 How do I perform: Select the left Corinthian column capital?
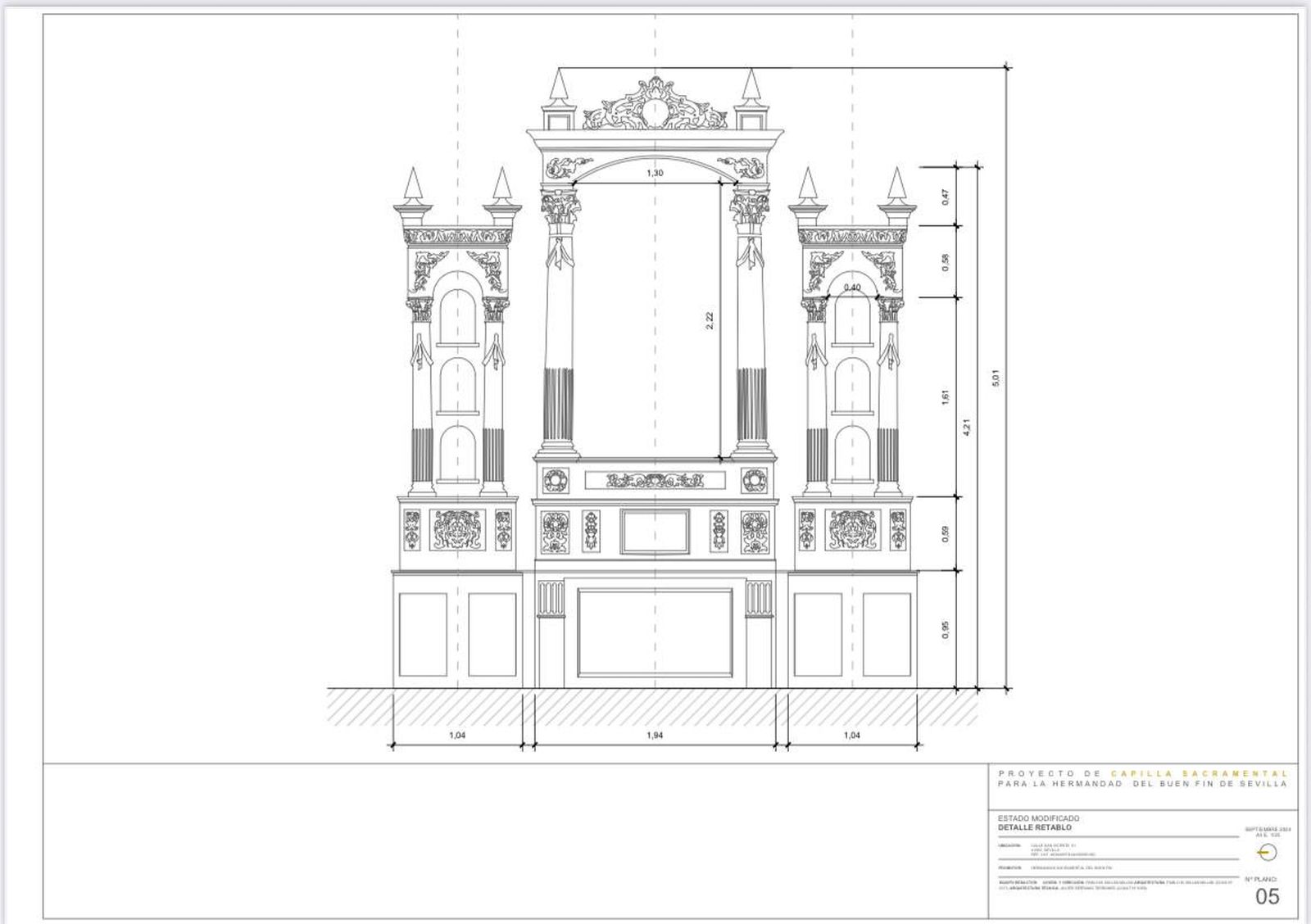[x=561, y=205]
